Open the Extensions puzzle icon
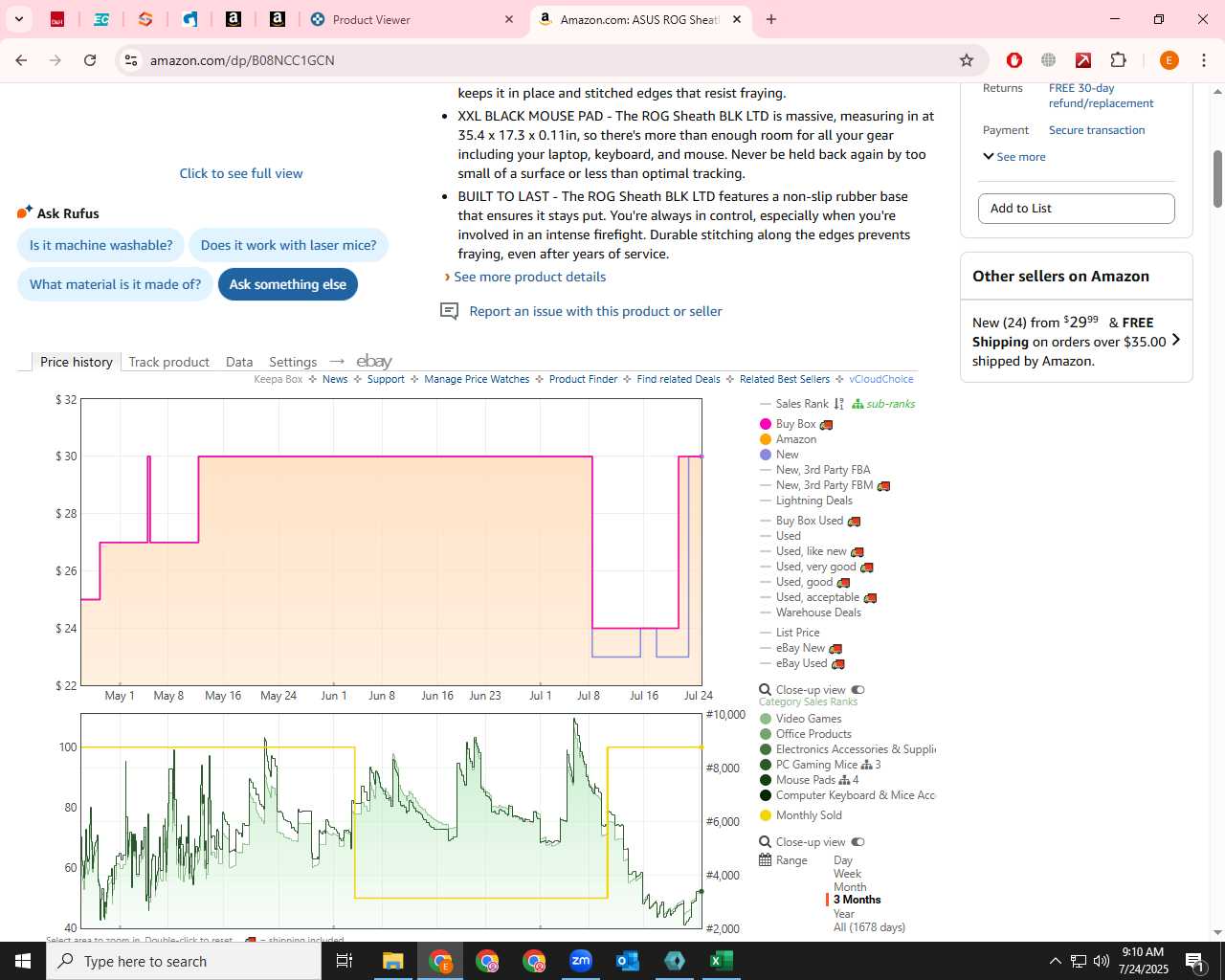1225x980 pixels. pos(1118,60)
